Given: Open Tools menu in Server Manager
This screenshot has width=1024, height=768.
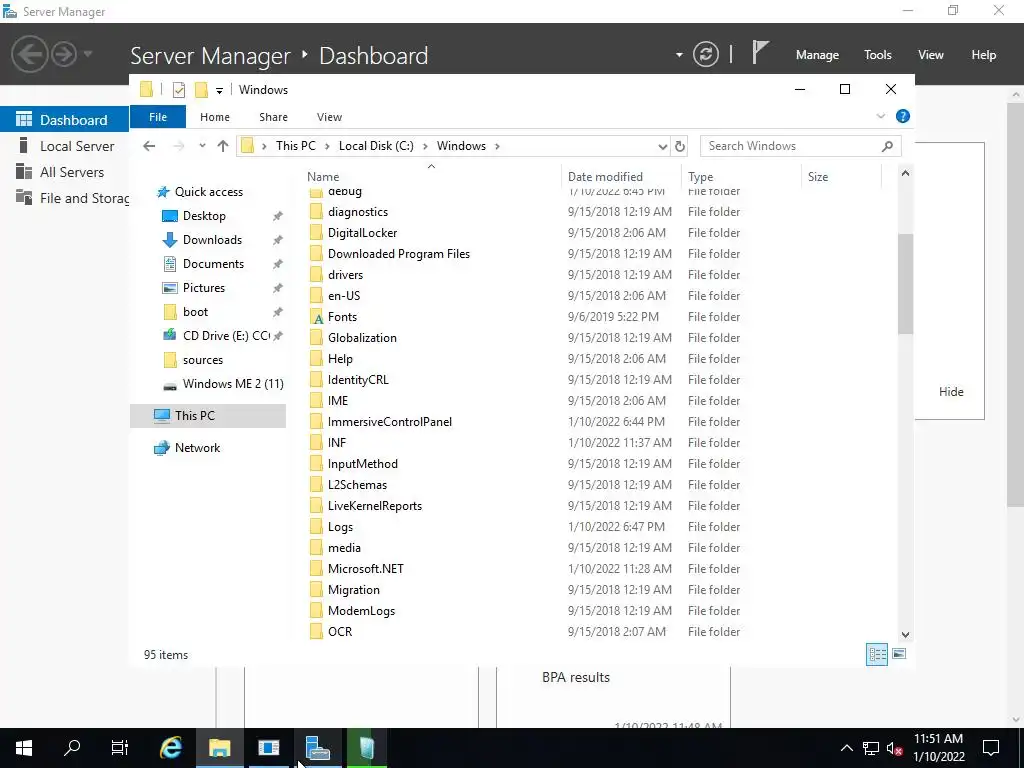Looking at the screenshot, I should tap(877, 55).
